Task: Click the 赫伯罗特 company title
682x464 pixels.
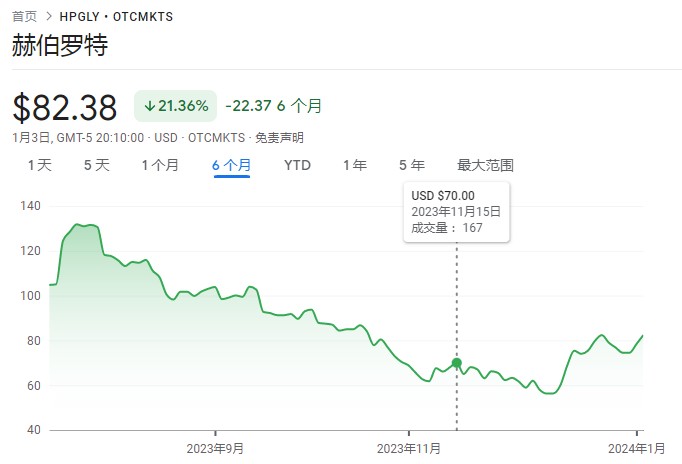Action: pyautogui.click(x=60, y=45)
